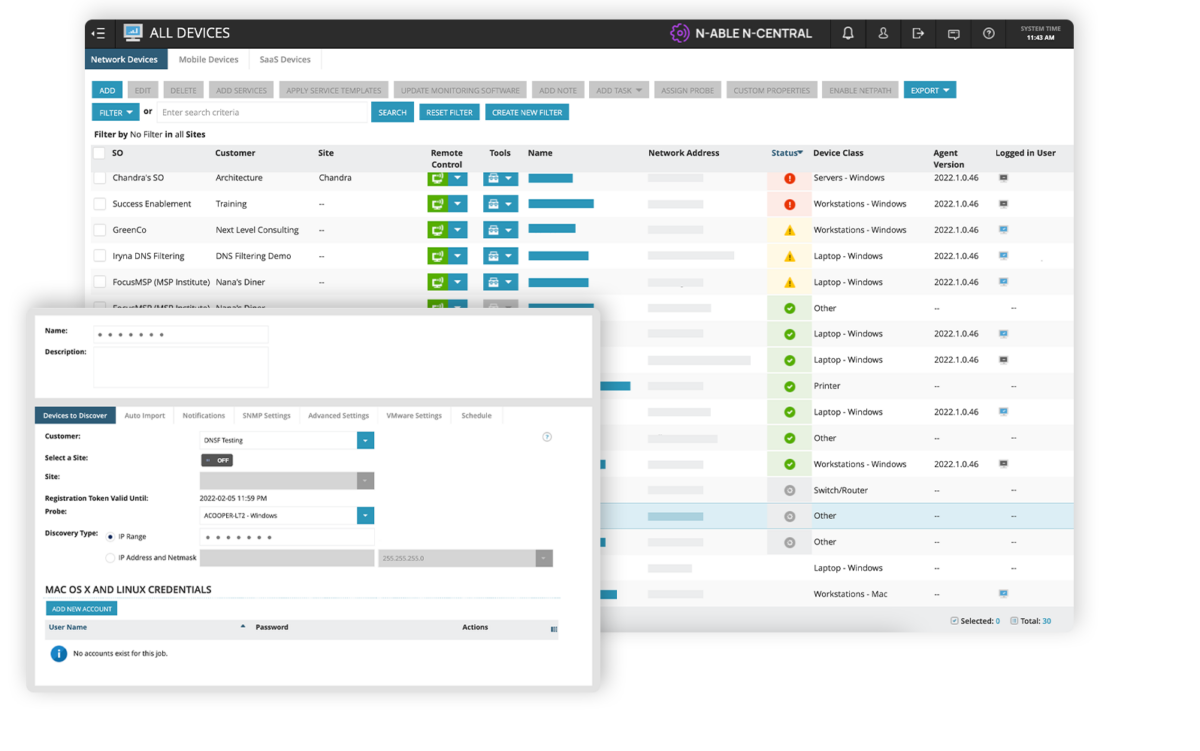Click the Add New Account button
The image size is (1200, 751).
point(81,608)
